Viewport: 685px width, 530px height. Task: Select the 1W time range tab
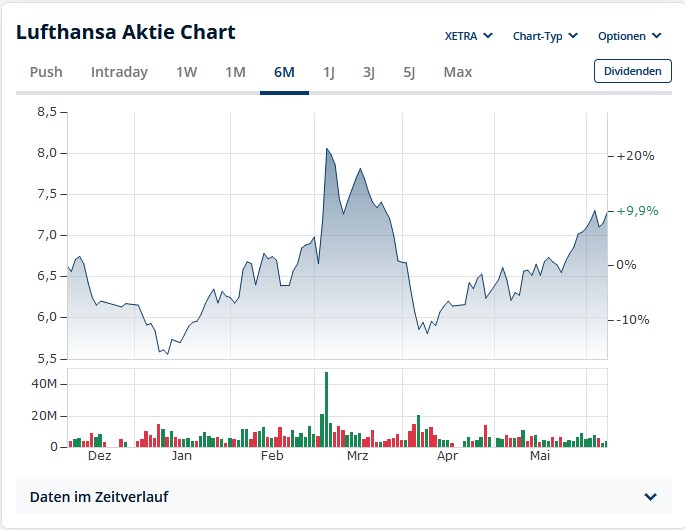(x=187, y=72)
